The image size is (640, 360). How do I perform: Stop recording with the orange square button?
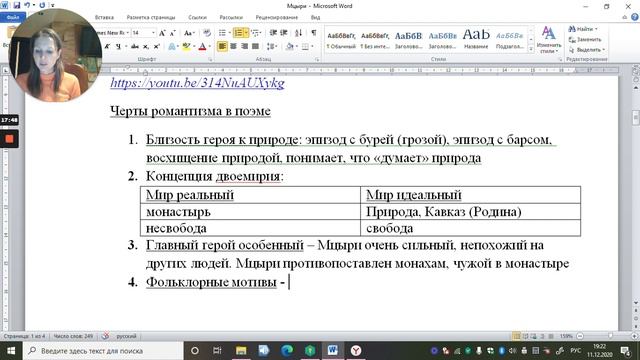9,139
